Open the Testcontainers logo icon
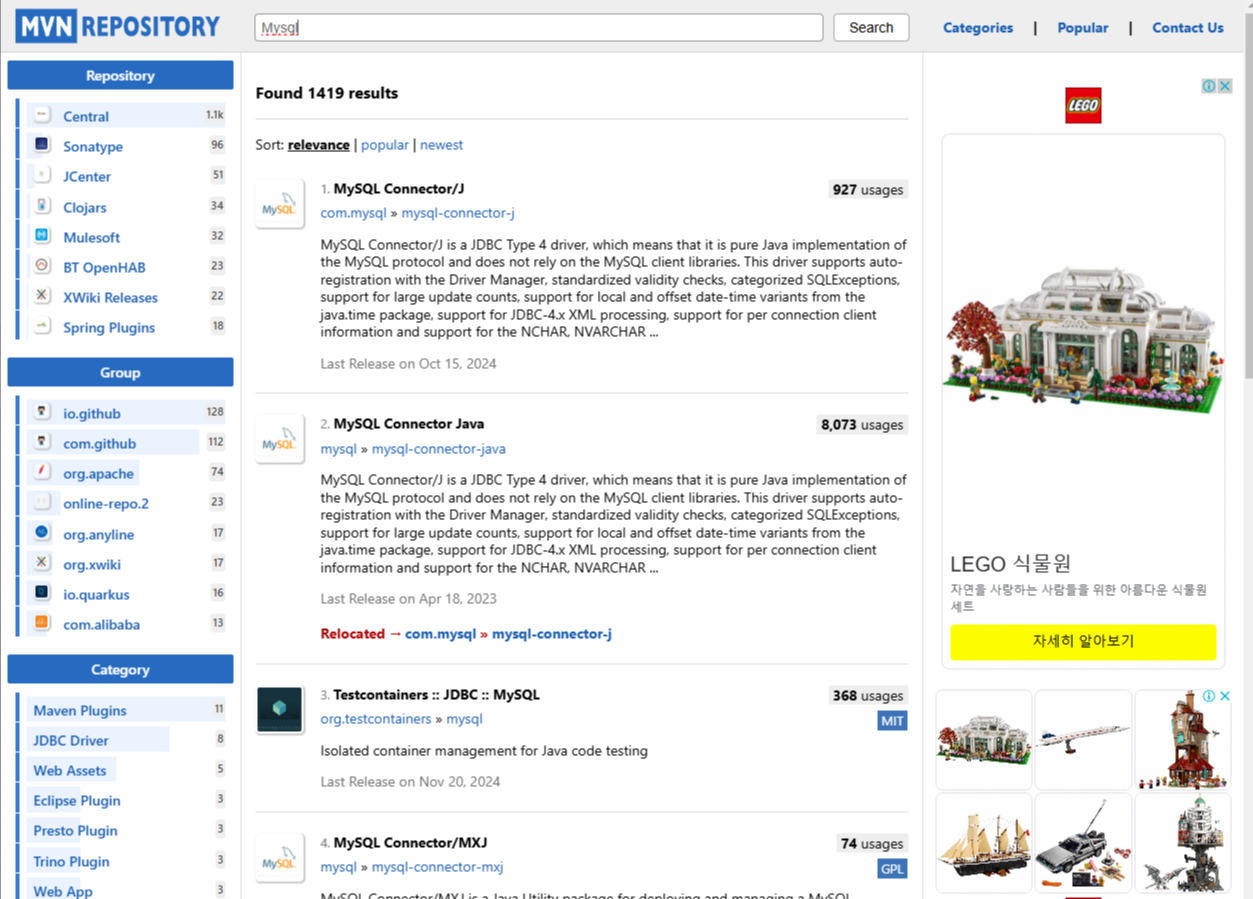The width and height of the screenshot is (1253, 899). (x=280, y=710)
